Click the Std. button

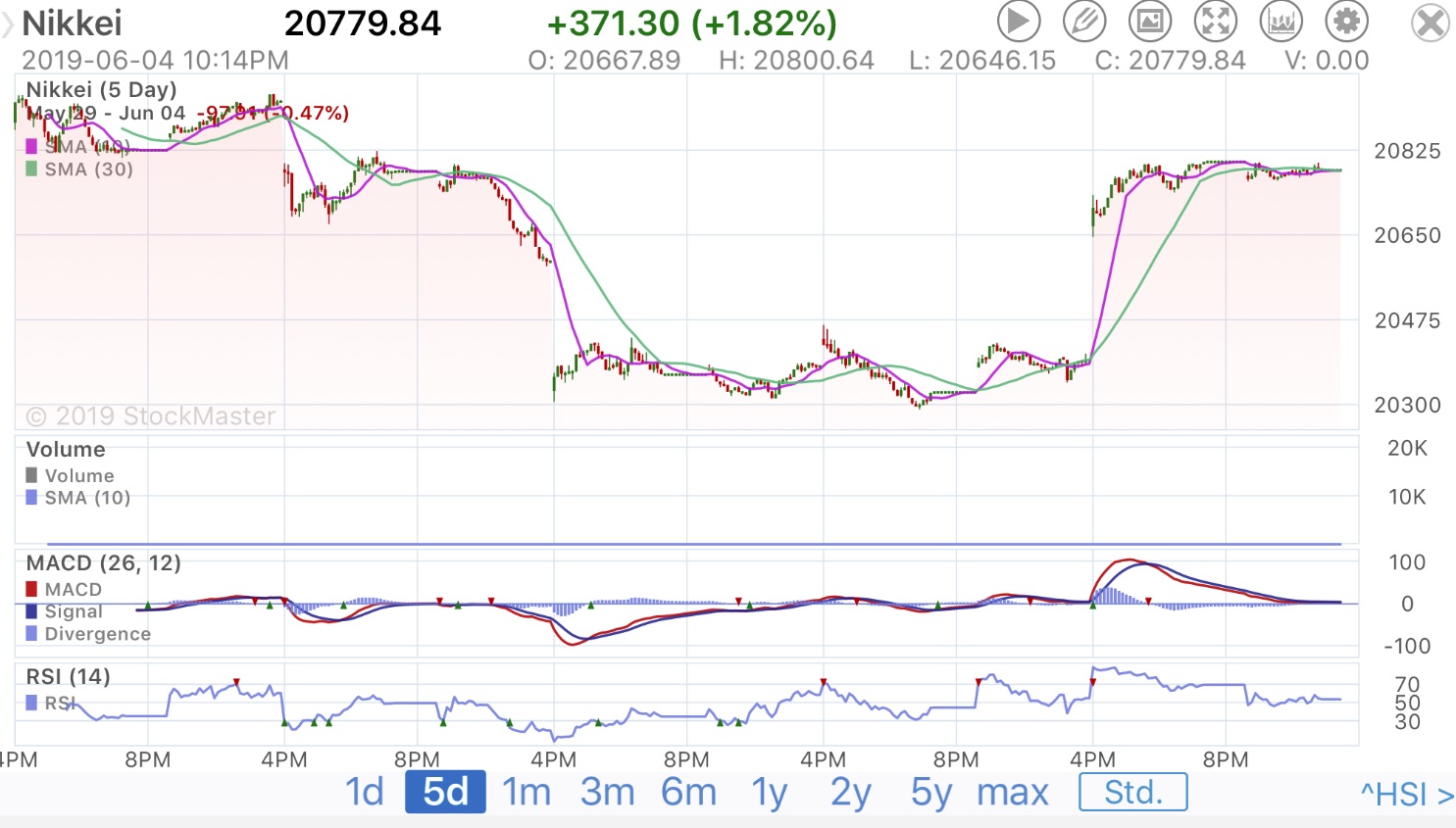click(x=1132, y=792)
